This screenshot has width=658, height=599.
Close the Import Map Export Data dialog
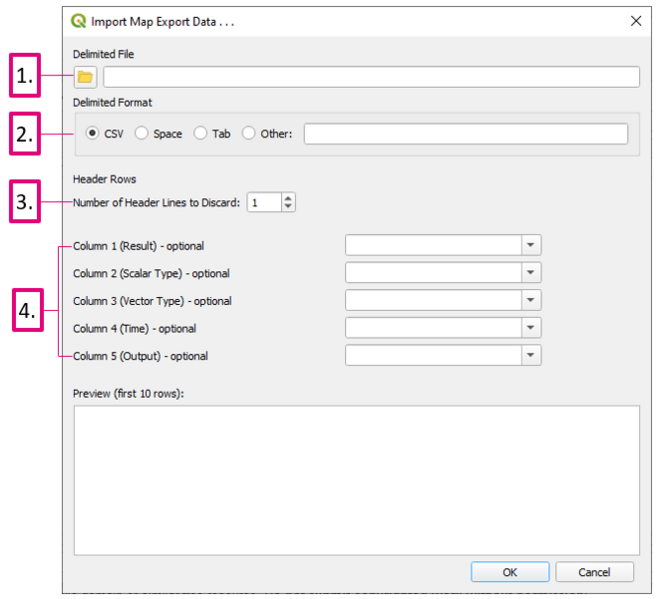(x=635, y=21)
